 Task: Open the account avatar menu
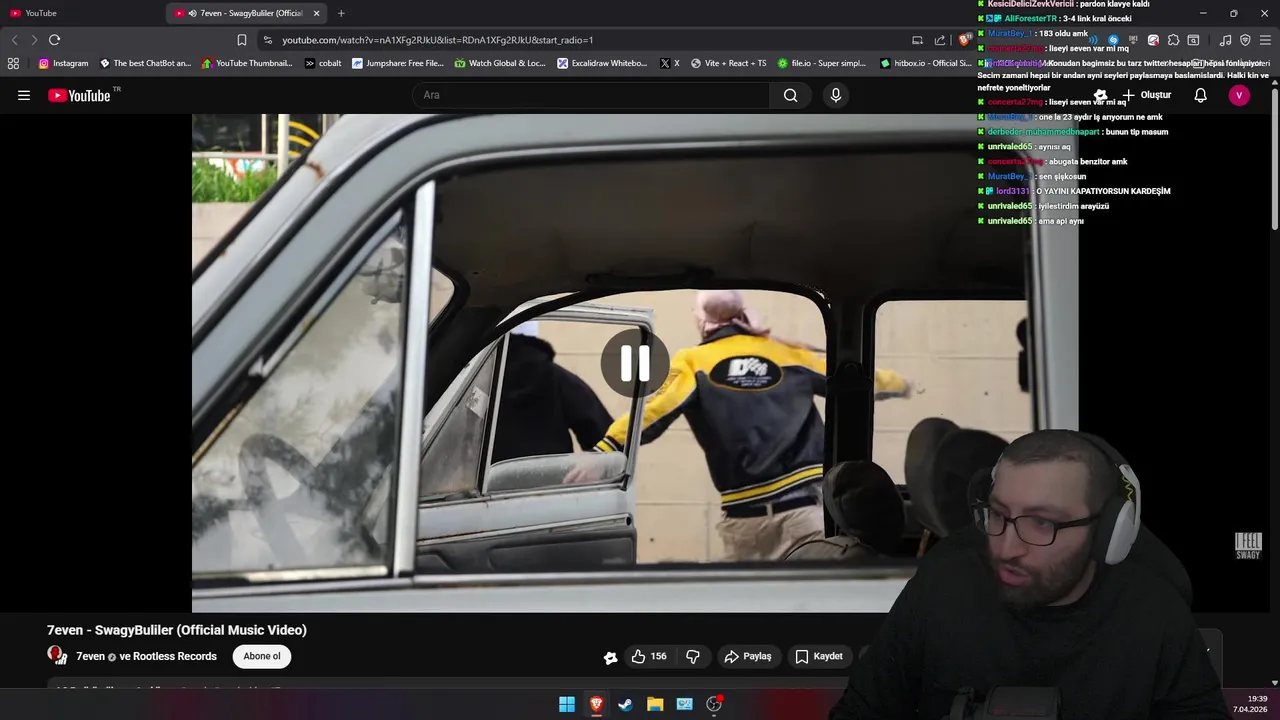pyautogui.click(x=1239, y=95)
